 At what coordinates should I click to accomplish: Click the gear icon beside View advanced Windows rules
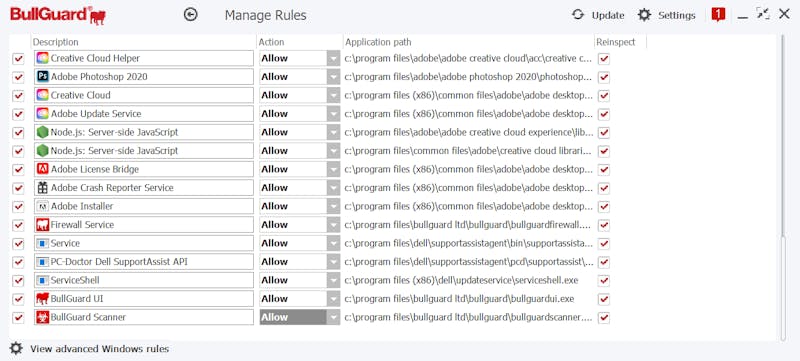16,348
